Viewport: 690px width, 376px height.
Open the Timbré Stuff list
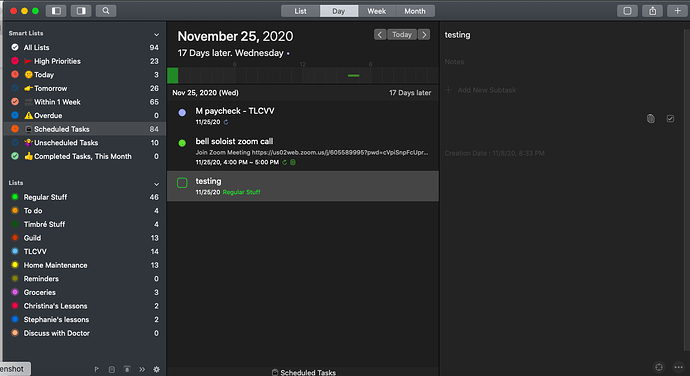[84, 225]
